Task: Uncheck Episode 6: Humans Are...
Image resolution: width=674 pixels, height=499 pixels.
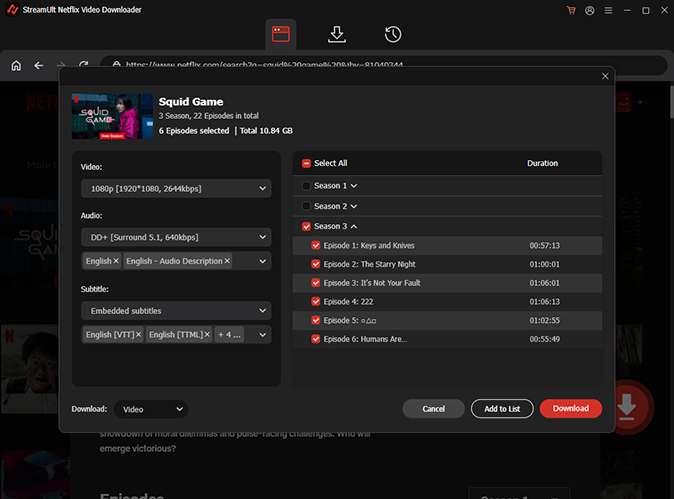Action: click(x=316, y=339)
